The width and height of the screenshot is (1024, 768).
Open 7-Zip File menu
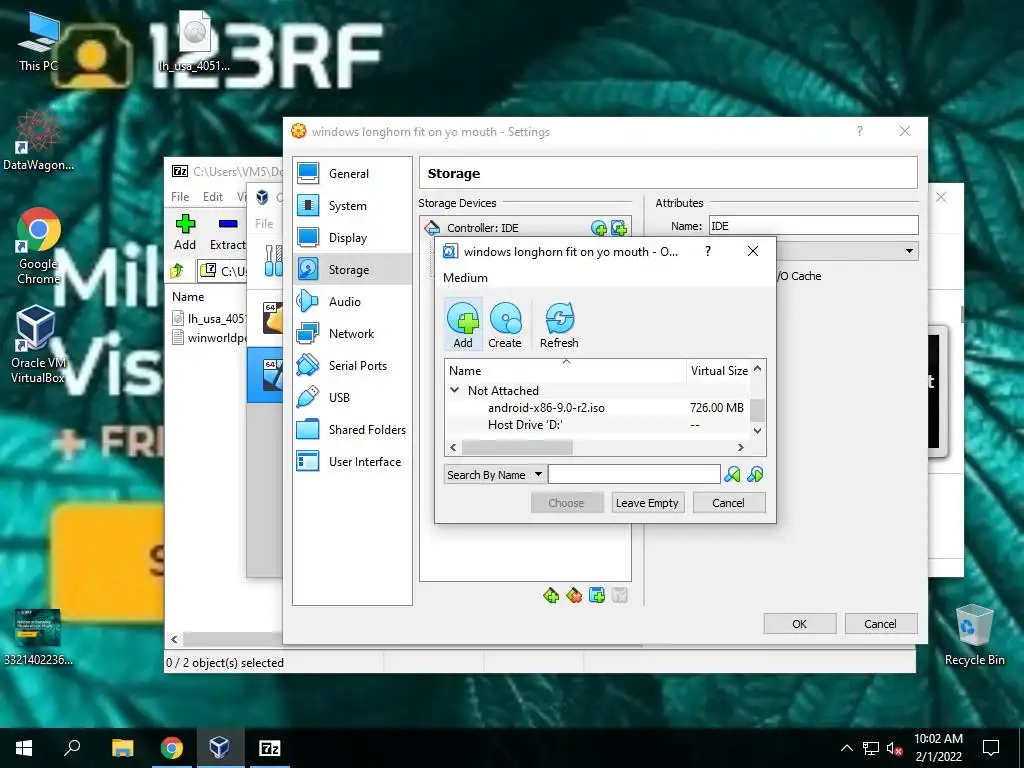180,197
